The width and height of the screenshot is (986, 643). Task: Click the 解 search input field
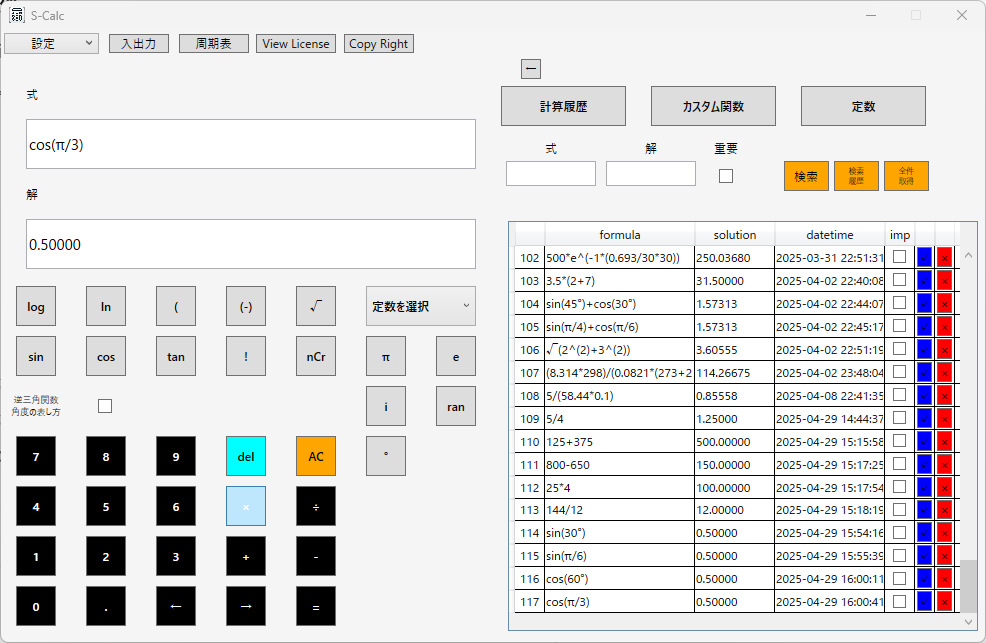tap(651, 173)
